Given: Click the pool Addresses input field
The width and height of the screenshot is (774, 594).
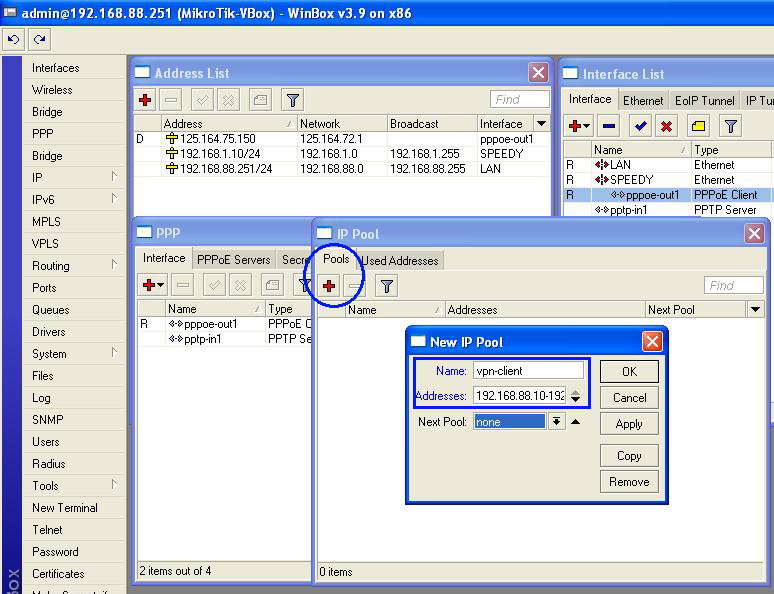Looking at the screenshot, I should click(x=520, y=396).
